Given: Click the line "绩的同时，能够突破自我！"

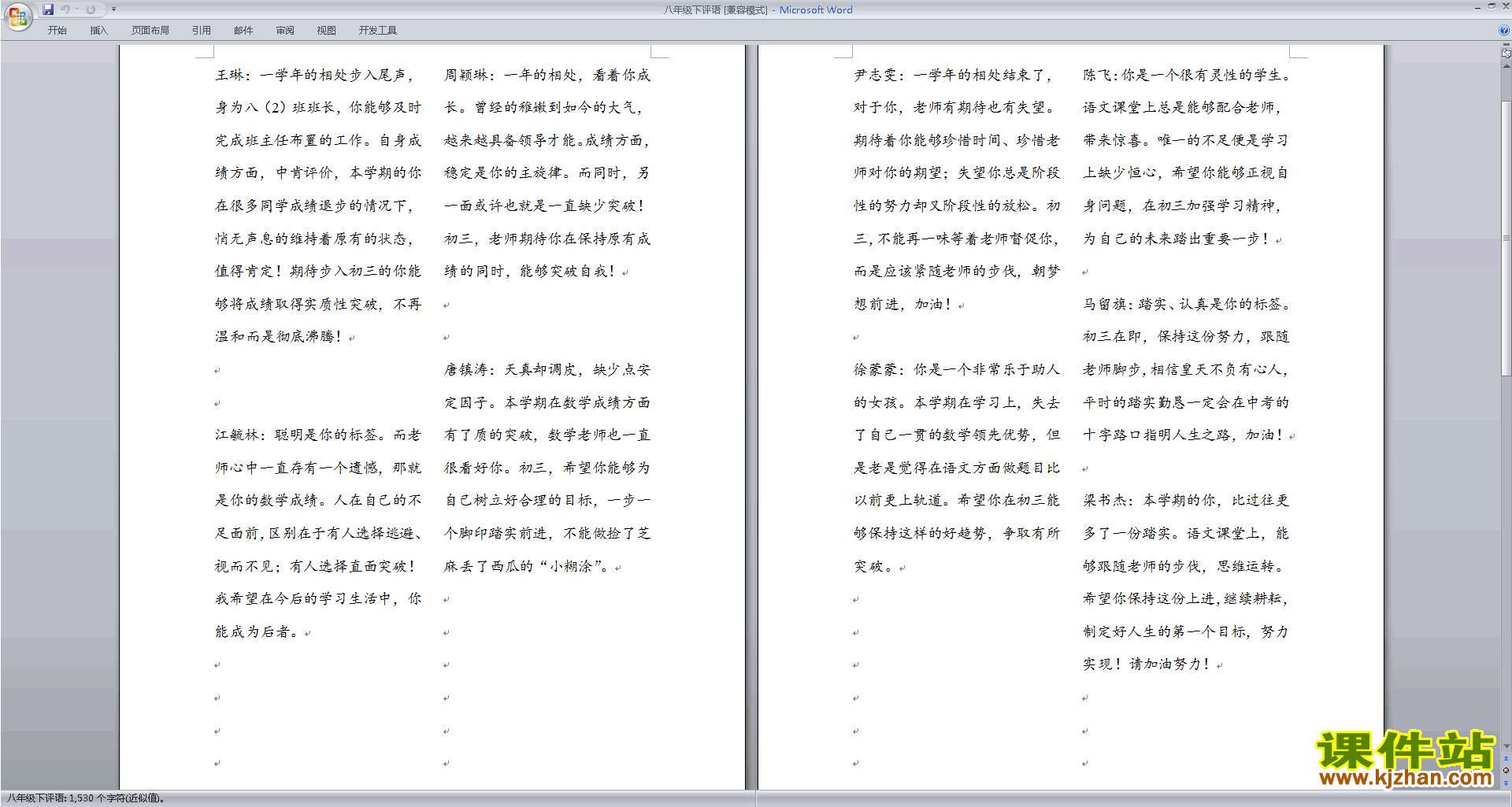Looking at the screenshot, I should click(x=530, y=272).
